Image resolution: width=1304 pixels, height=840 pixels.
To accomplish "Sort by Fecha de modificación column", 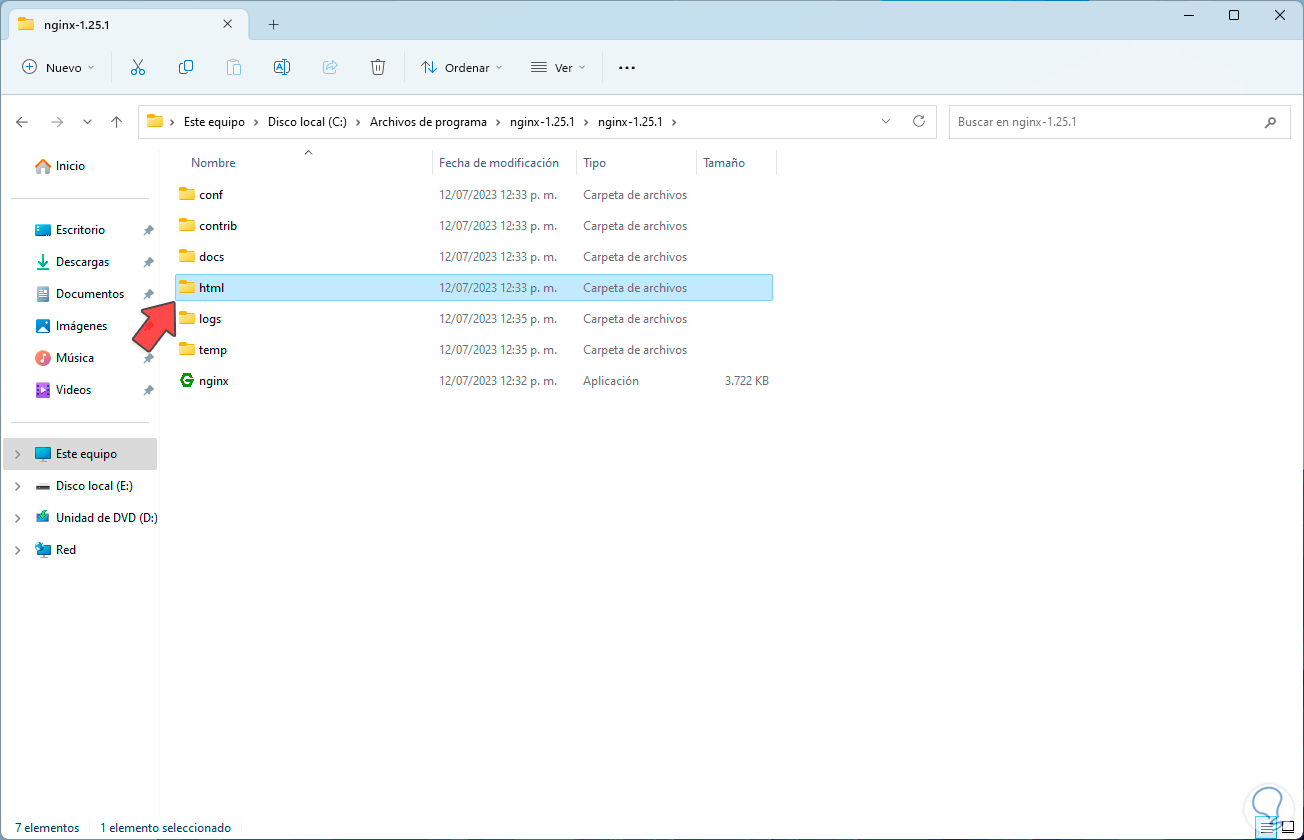I will click(x=498, y=162).
